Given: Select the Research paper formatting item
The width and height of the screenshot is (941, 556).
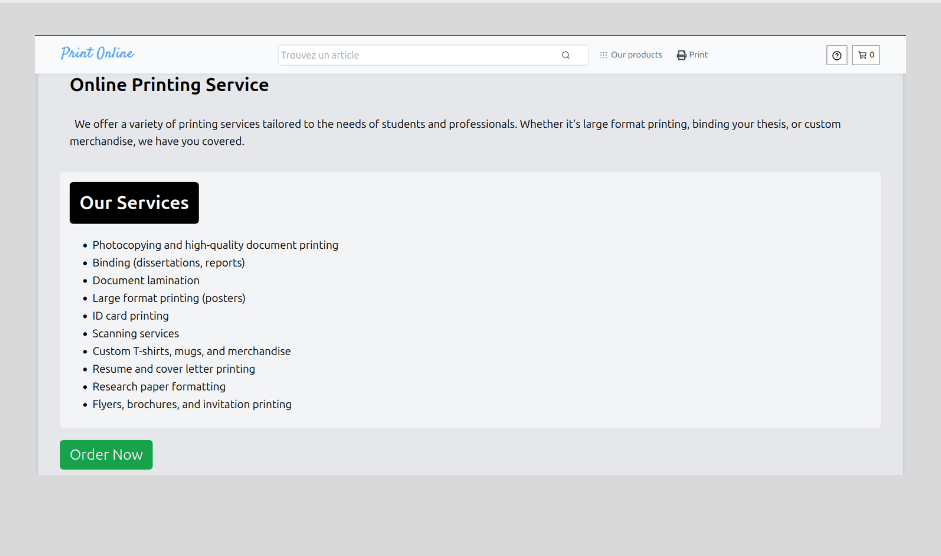Looking at the screenshot, I should (159, 387).
